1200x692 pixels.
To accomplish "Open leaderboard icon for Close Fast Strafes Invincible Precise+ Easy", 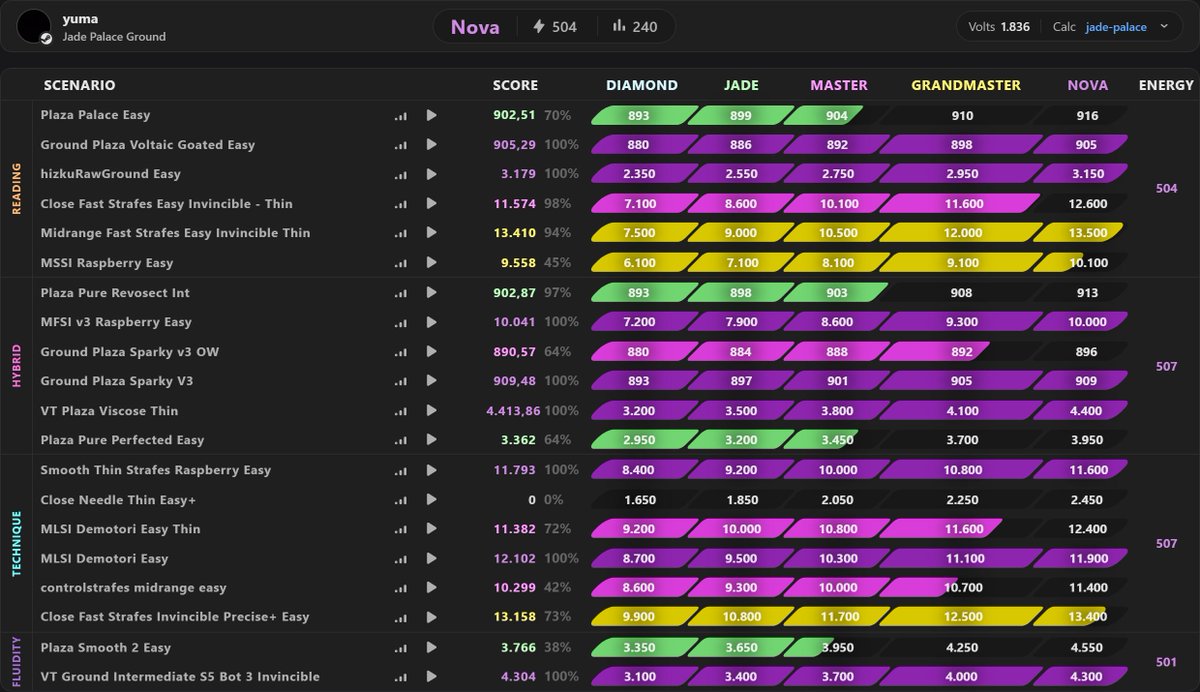I will click(401, 617).
